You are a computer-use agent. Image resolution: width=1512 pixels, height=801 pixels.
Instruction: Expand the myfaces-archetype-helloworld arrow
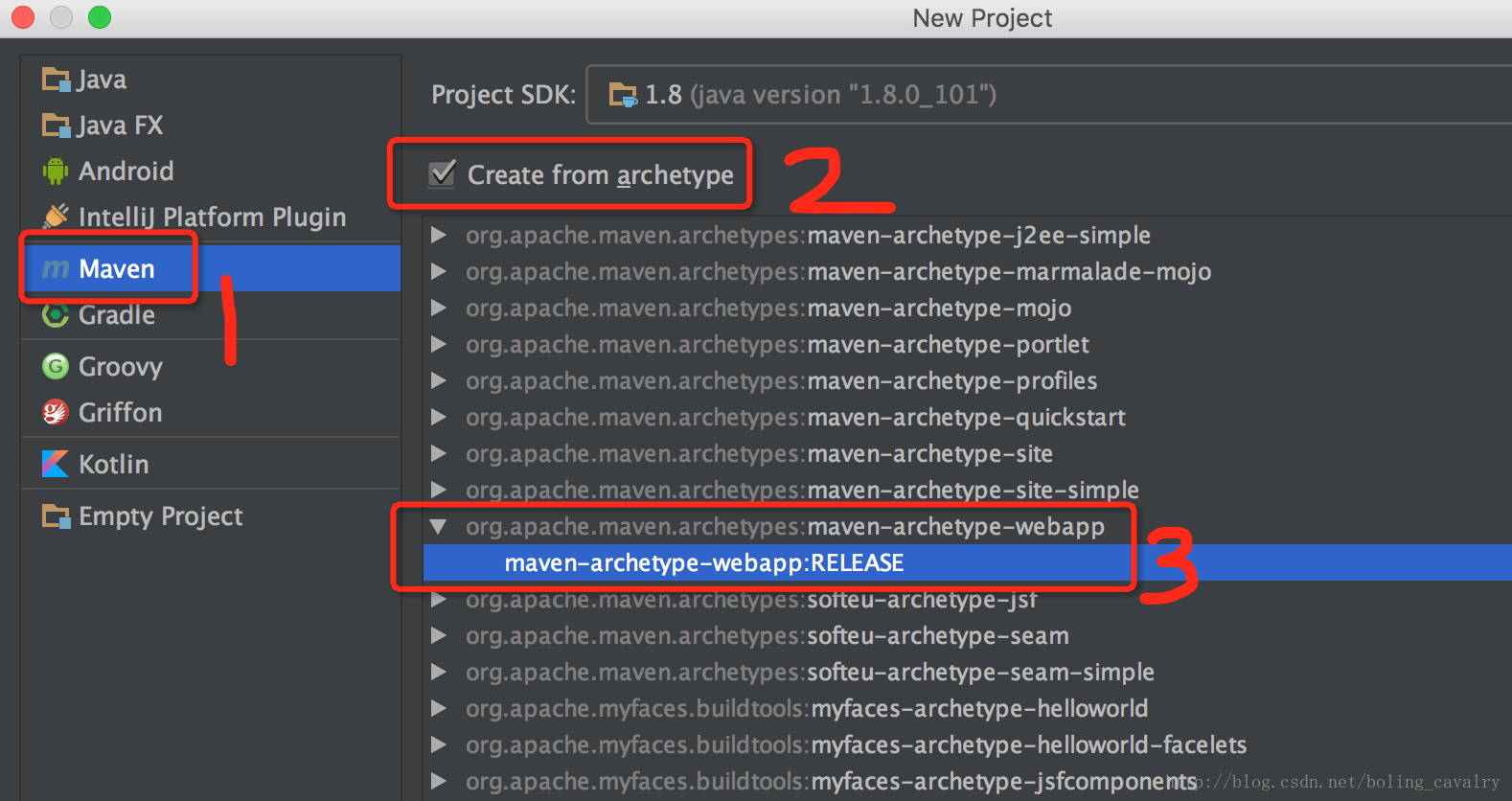tap(439, 708)
